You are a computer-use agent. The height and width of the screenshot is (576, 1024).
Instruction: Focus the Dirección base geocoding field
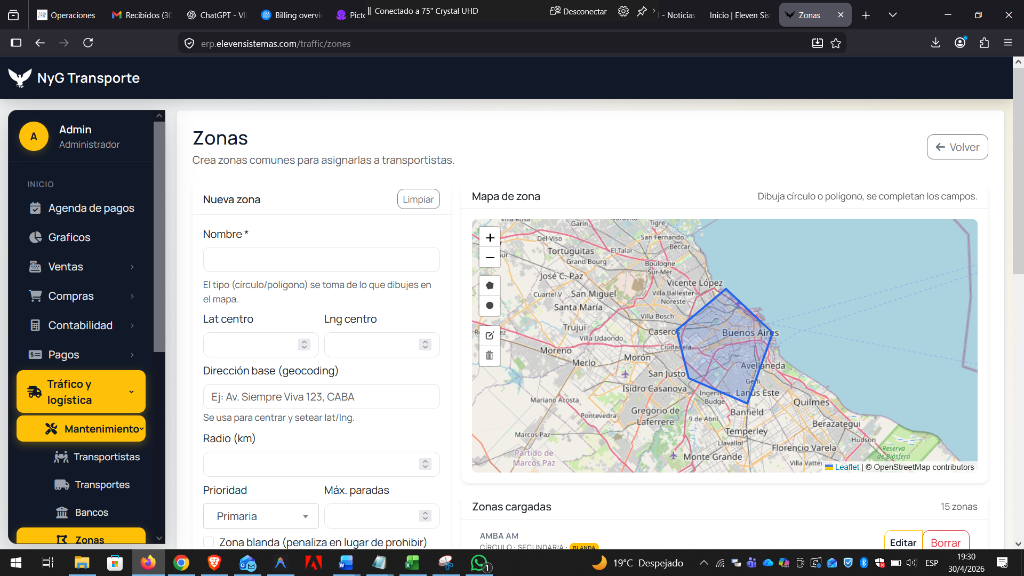pyautogui.click(x=321, y=396)
